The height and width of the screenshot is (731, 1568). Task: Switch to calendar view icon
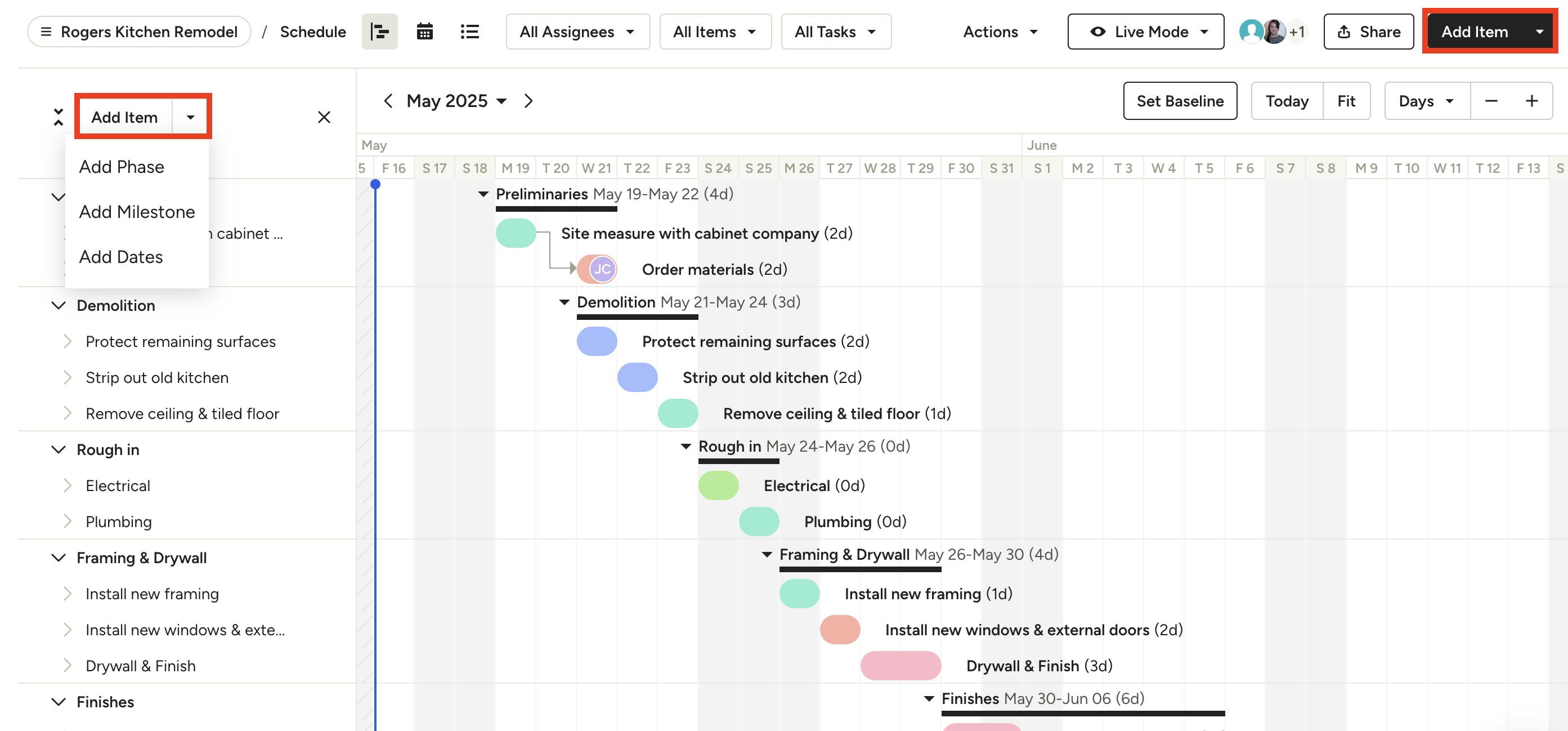pos(424,32)
